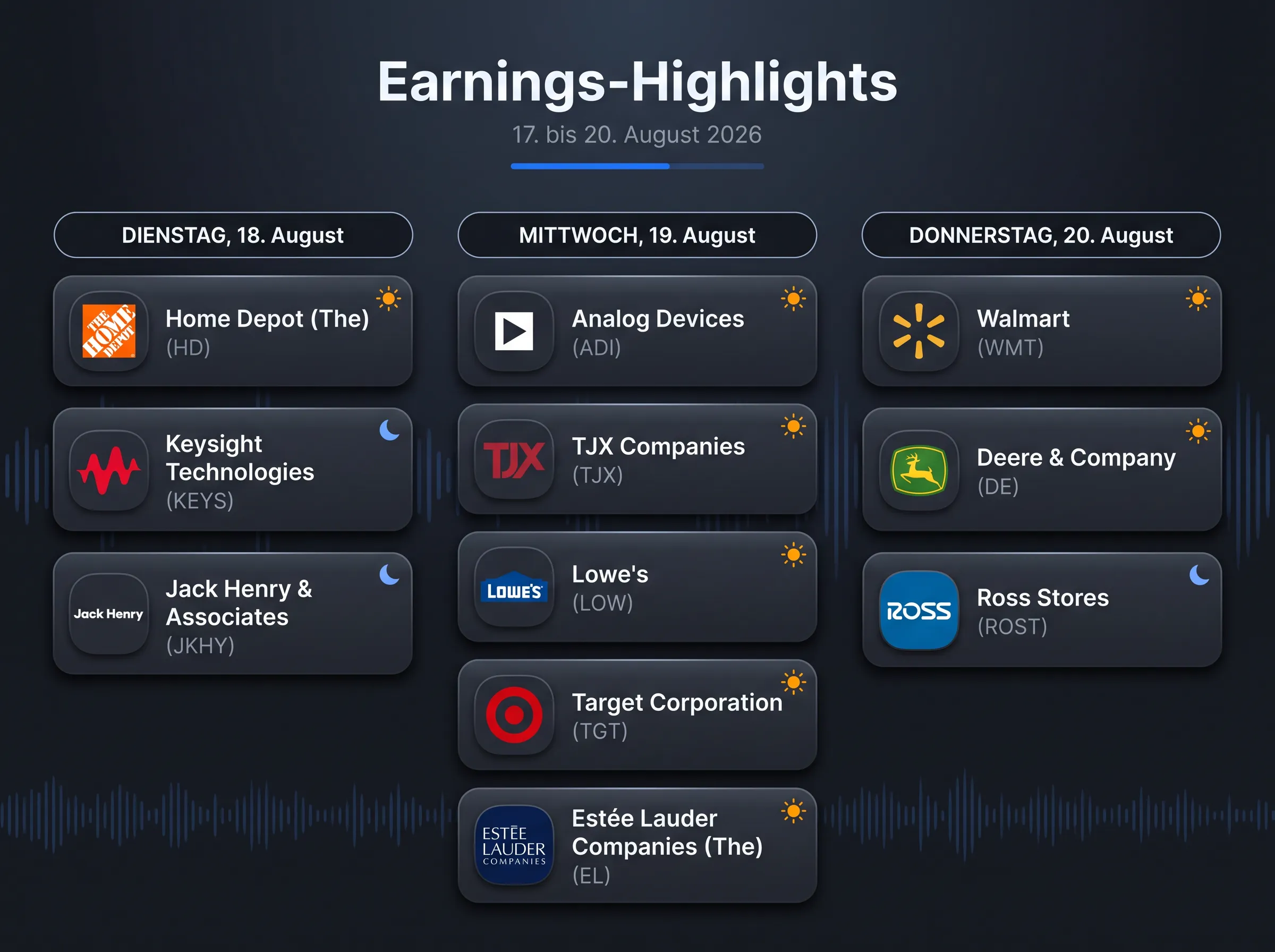1275x952 pixels.
Task: Click the sun icon on Target card
Action: pos(793,683)
